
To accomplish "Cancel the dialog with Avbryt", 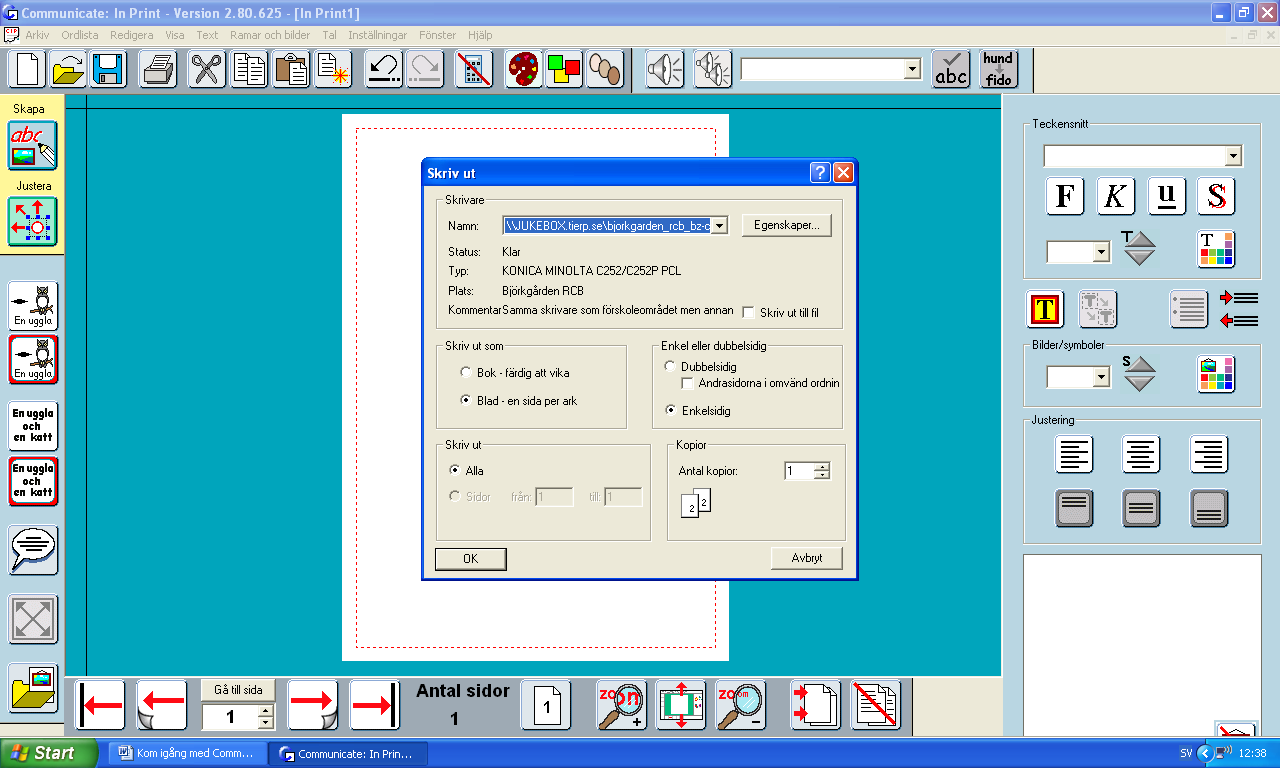I will click(807, 558).
